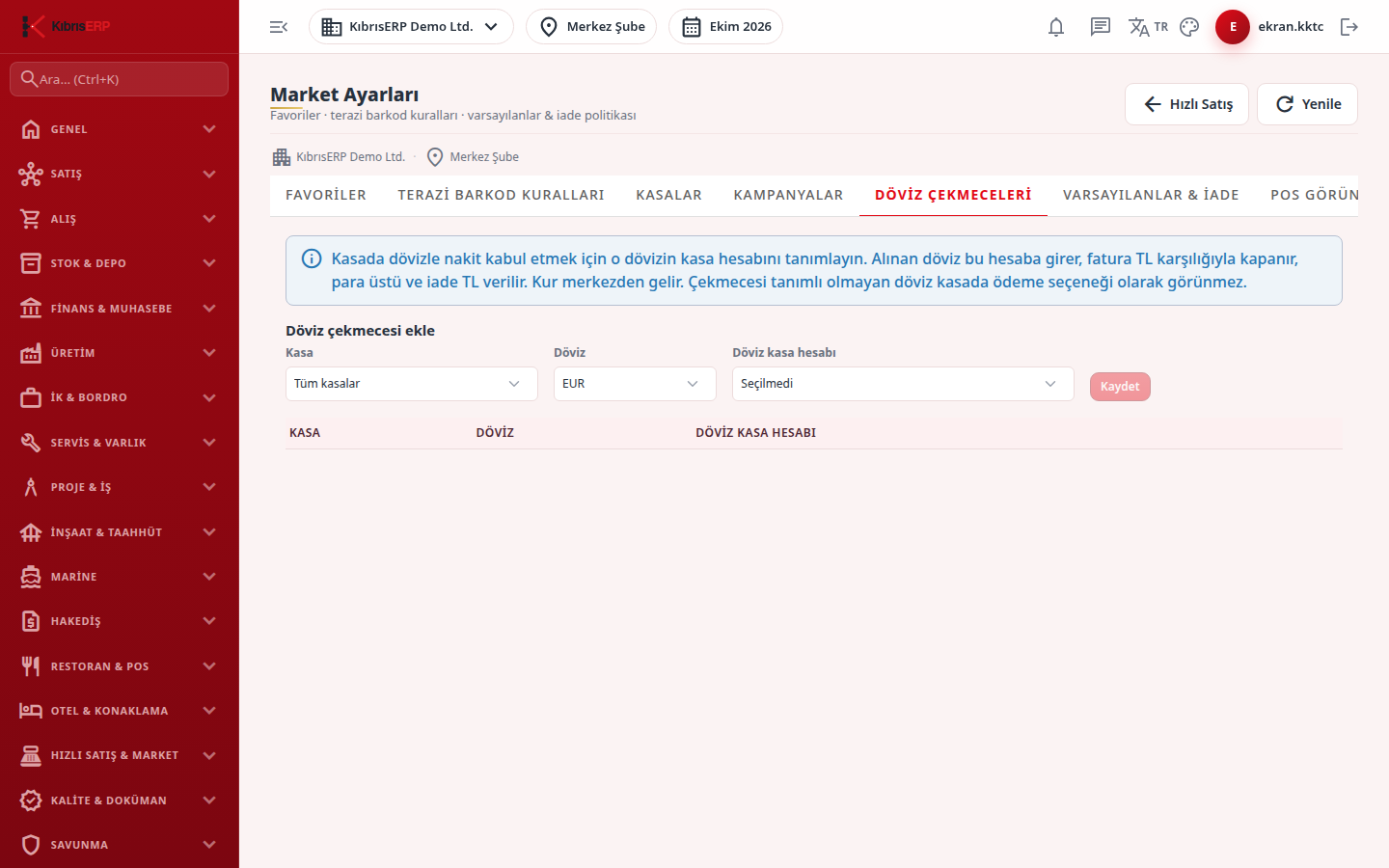The width and height of the screenshot is (1389, 868).
Task: Open the Finans & Muhasebe icon
Action: point(31,309)
